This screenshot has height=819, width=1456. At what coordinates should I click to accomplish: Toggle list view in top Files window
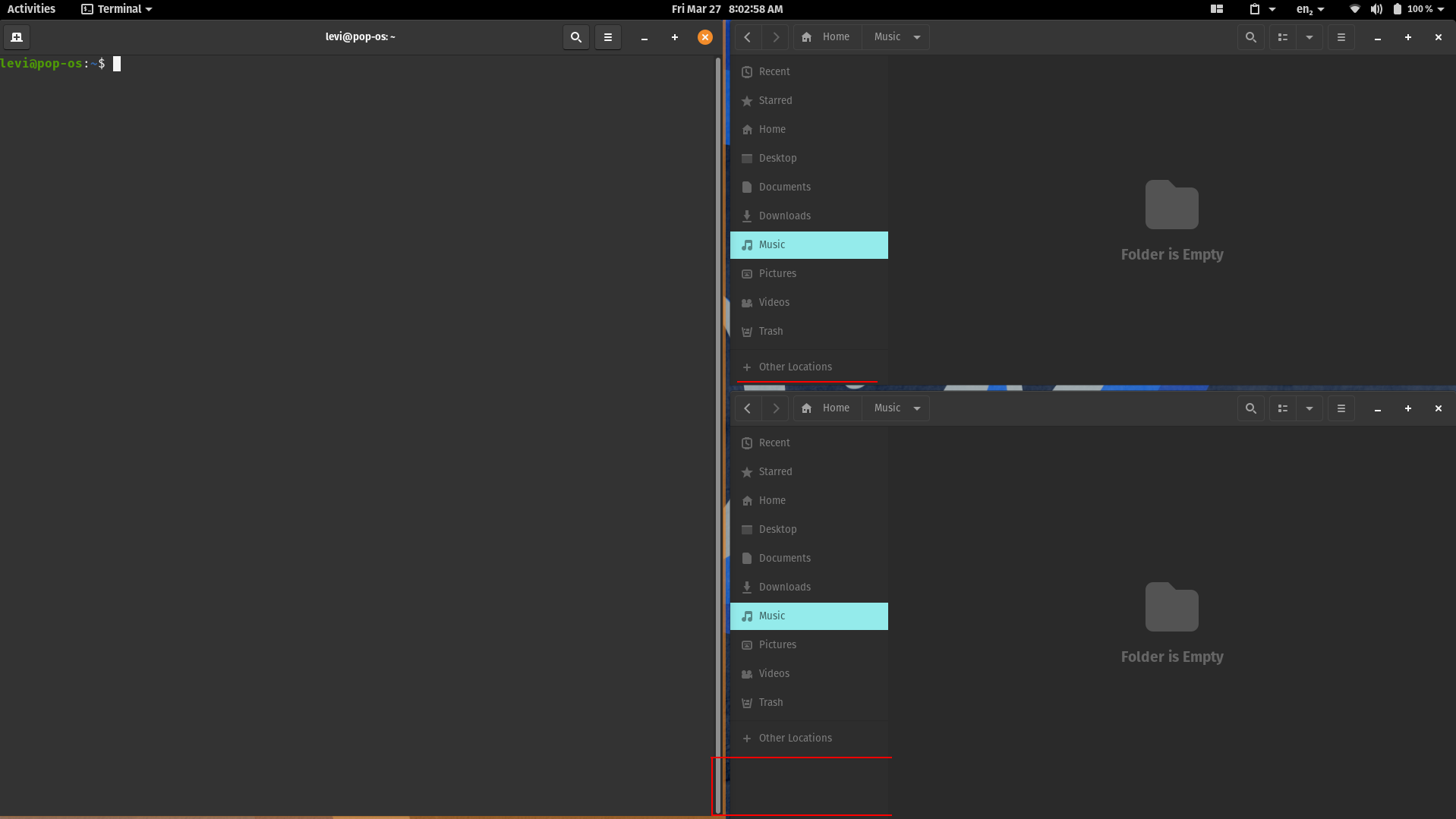click(x=1283, y=37)
